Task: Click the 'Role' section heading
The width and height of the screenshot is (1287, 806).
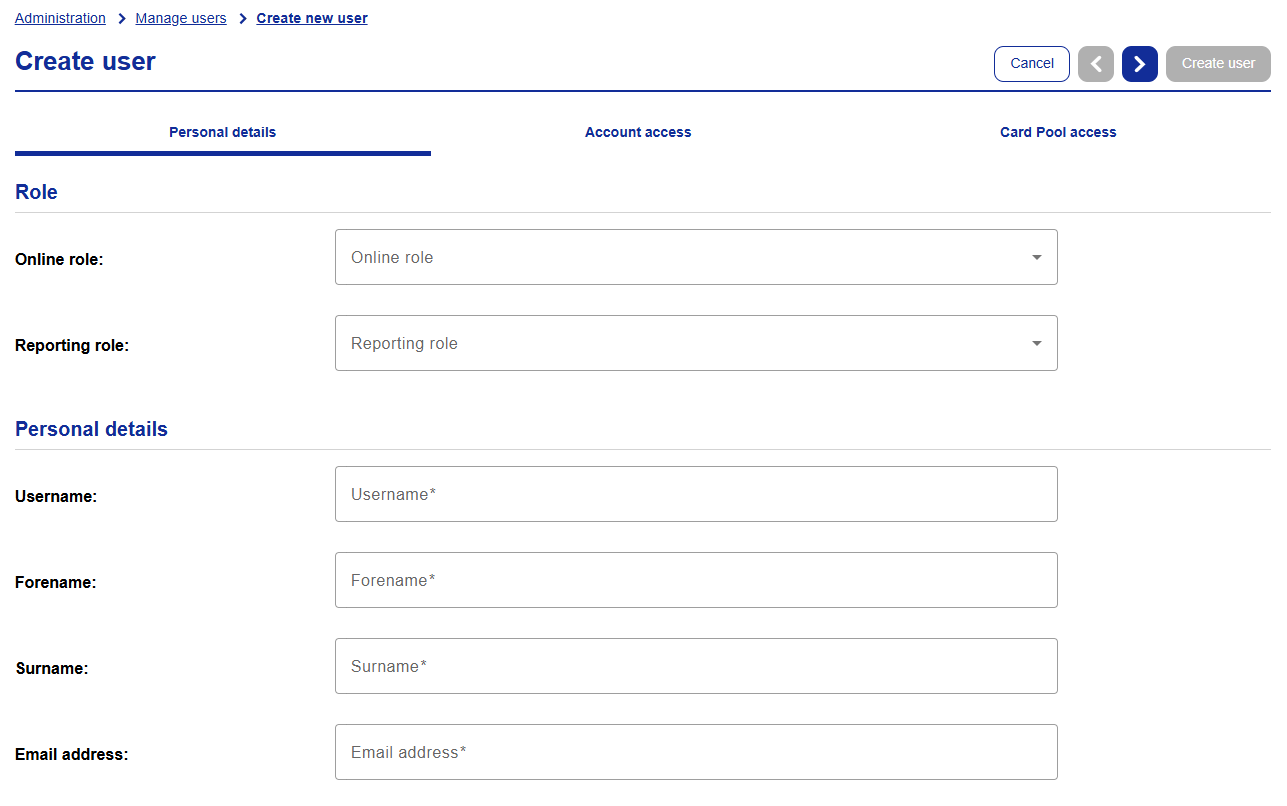Action: coord(36,192)
